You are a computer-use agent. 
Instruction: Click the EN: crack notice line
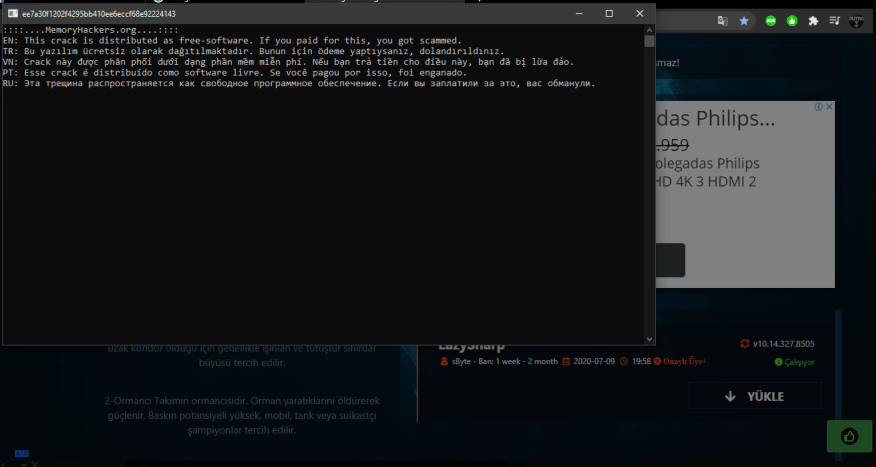point(232,40)
